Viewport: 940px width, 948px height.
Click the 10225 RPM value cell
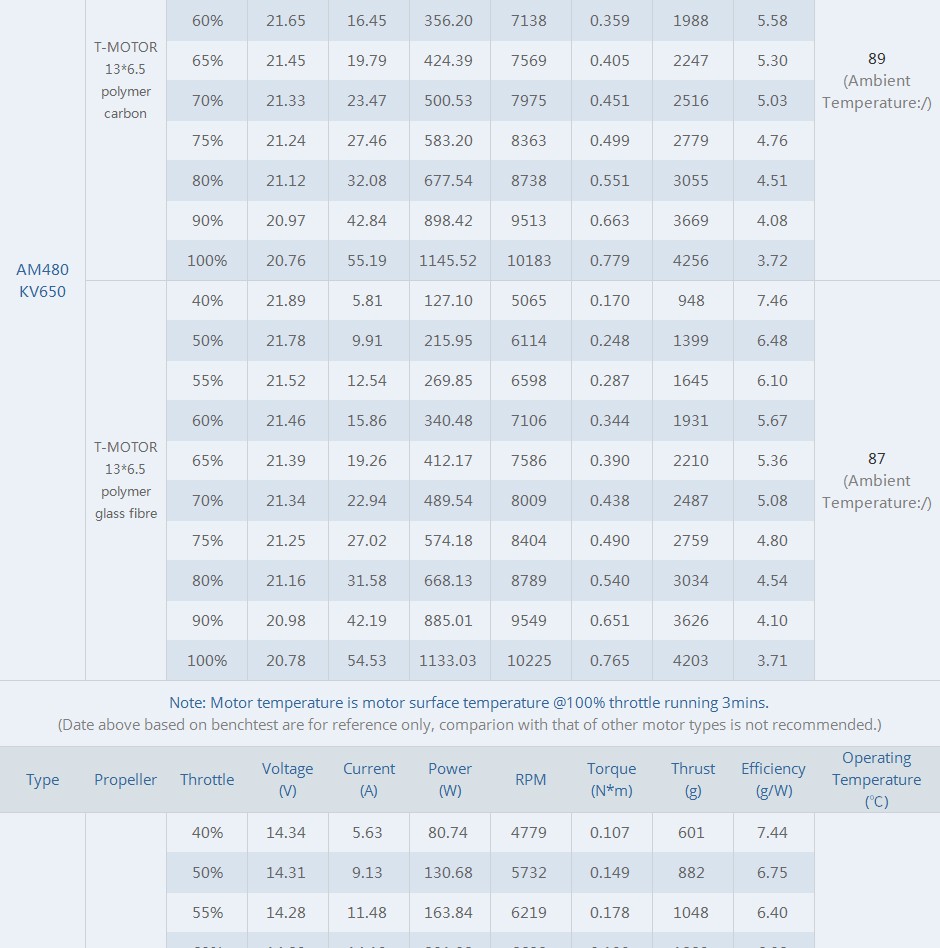coord(530,660)
